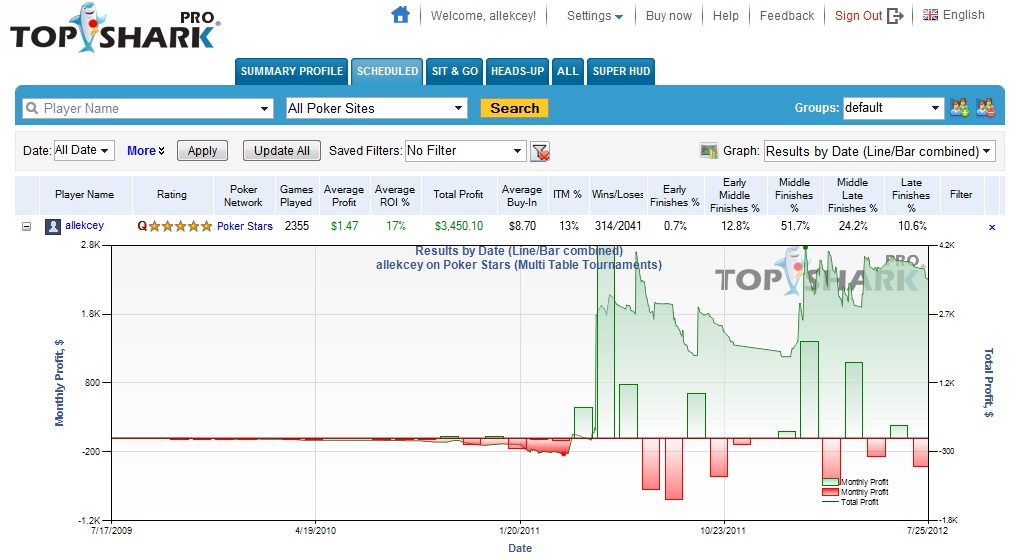1025x559 pixels.
Task: Remove allekcey row with the x icon
Action: [x=992, y=227]
